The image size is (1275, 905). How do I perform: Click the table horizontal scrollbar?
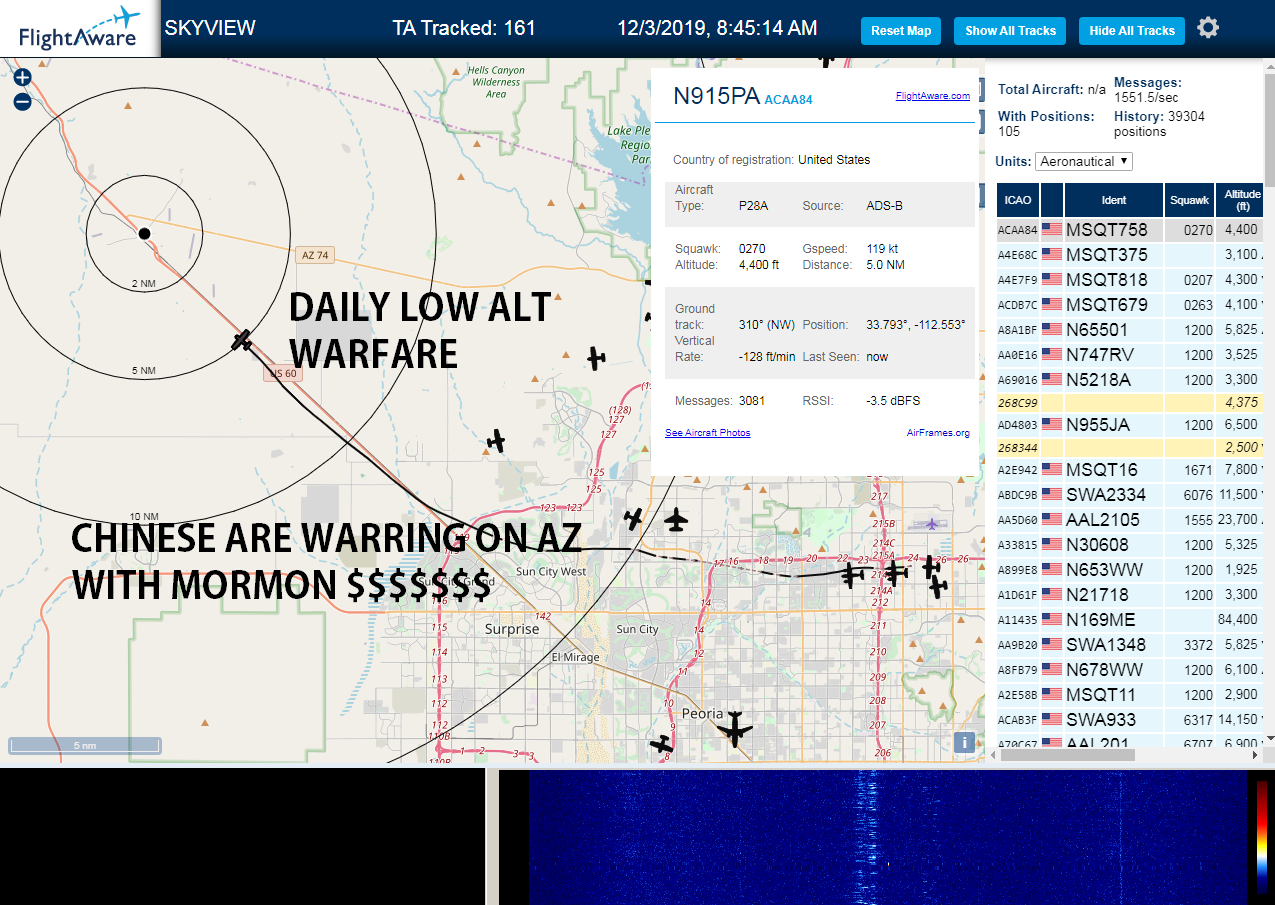coord(1069,755)
